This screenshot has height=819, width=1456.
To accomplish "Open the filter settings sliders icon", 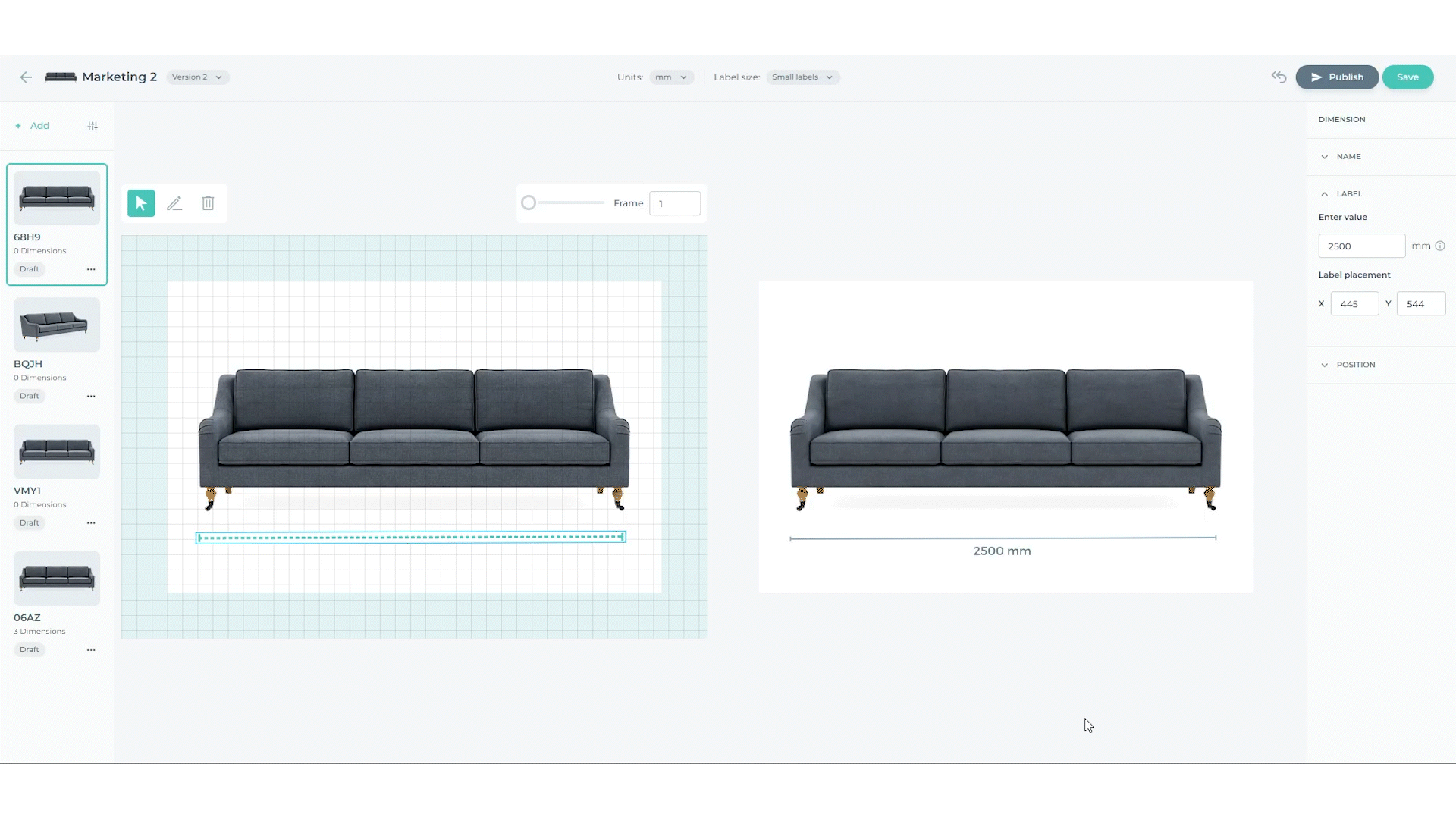I will (93, 126).
